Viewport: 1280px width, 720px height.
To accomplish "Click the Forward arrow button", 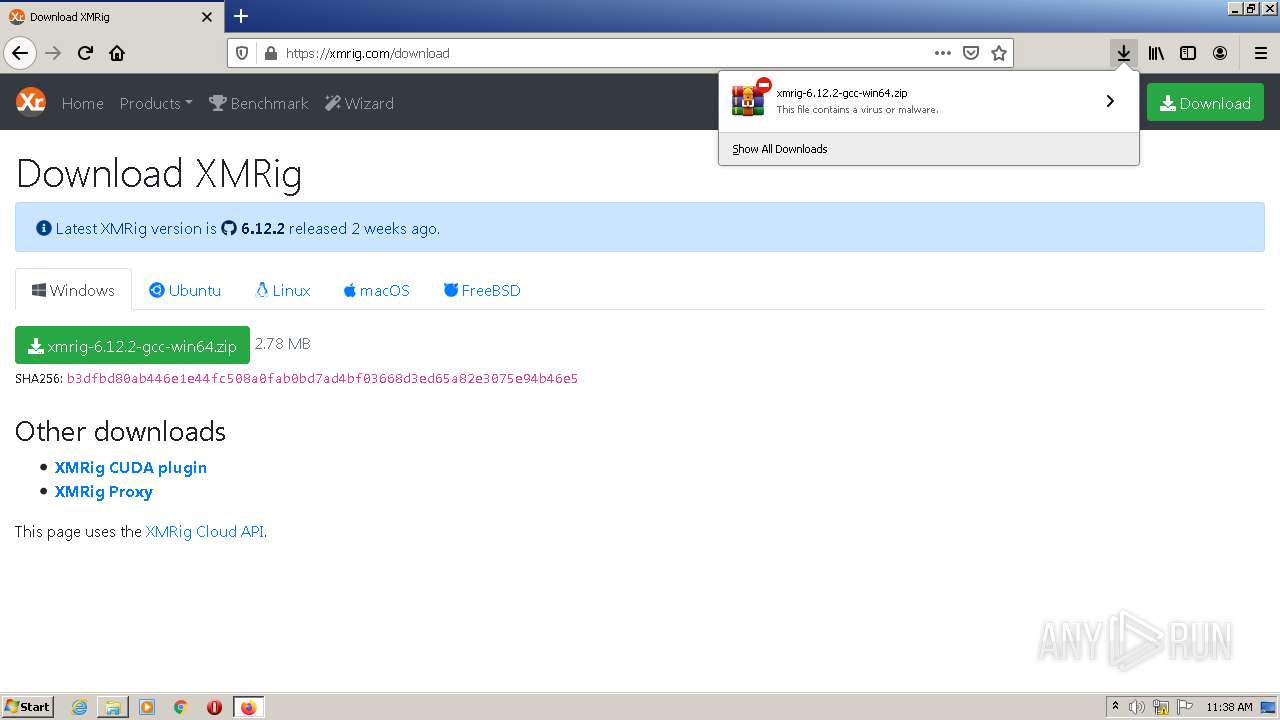I will (54, 53).
